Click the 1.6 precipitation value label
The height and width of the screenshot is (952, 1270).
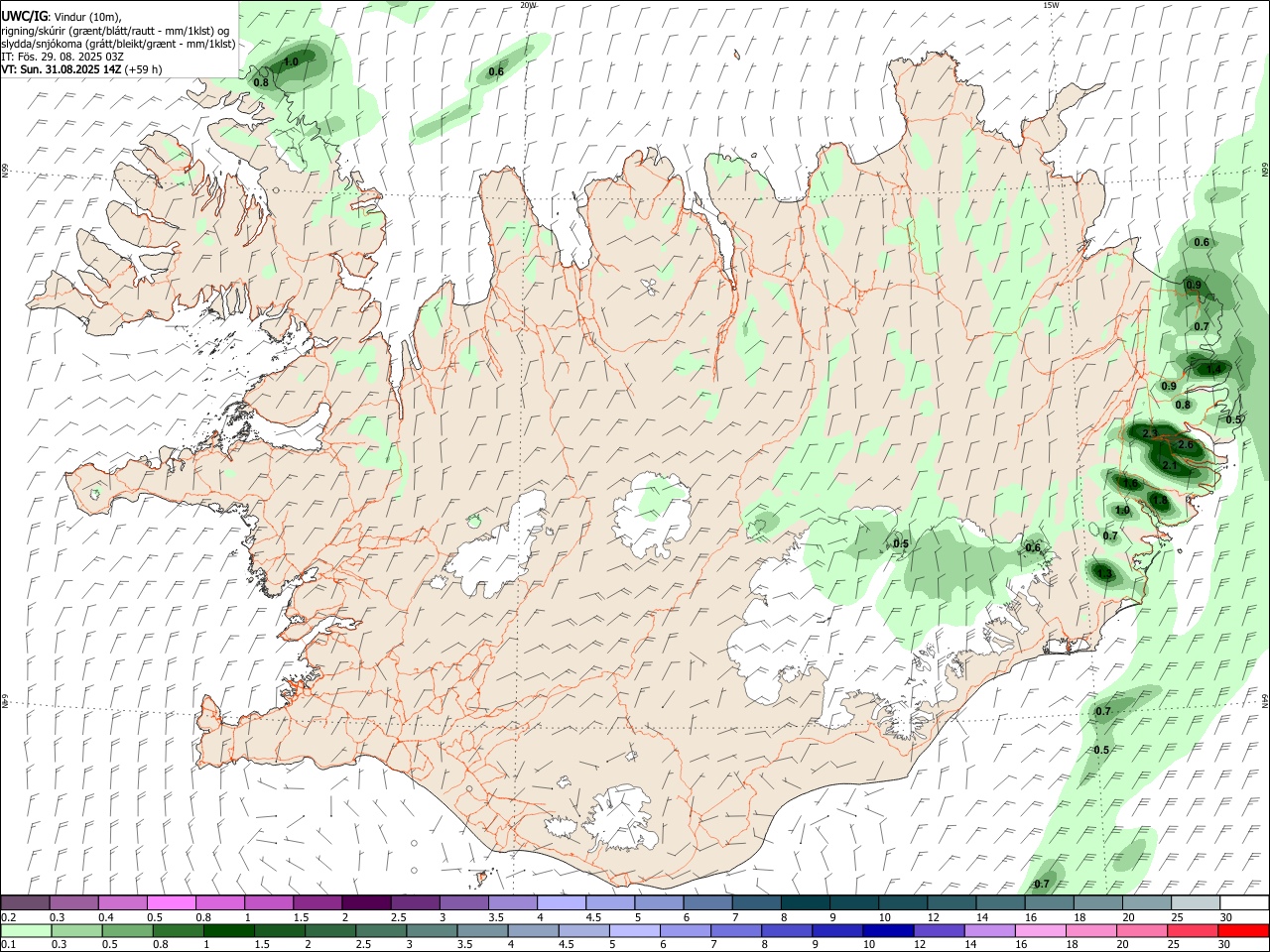click(x=1131, y=483)
